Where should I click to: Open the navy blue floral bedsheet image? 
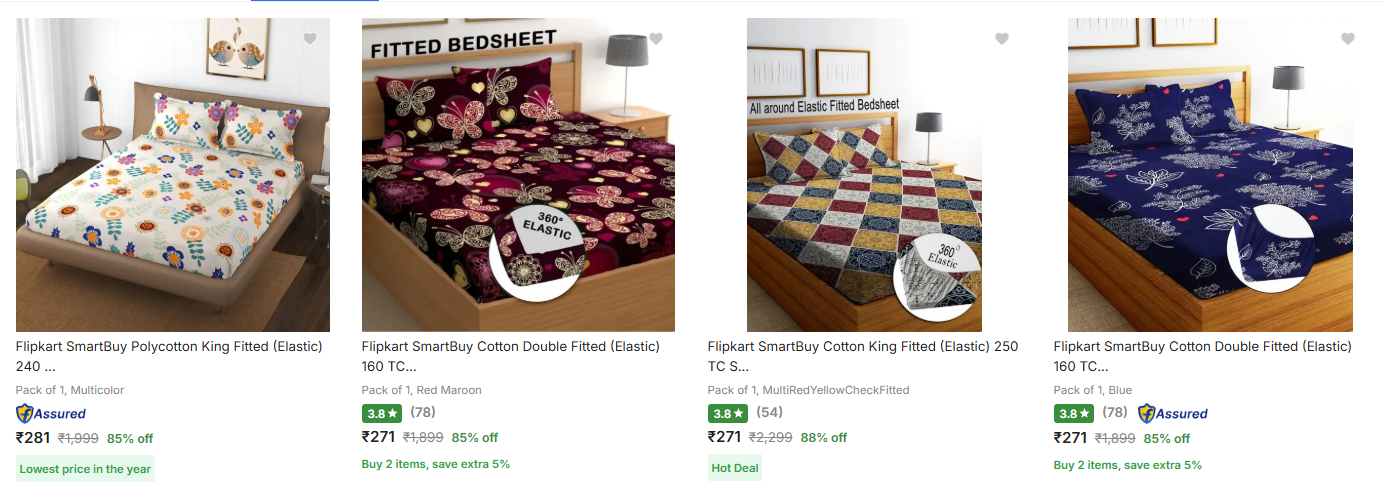[1210, 175]
